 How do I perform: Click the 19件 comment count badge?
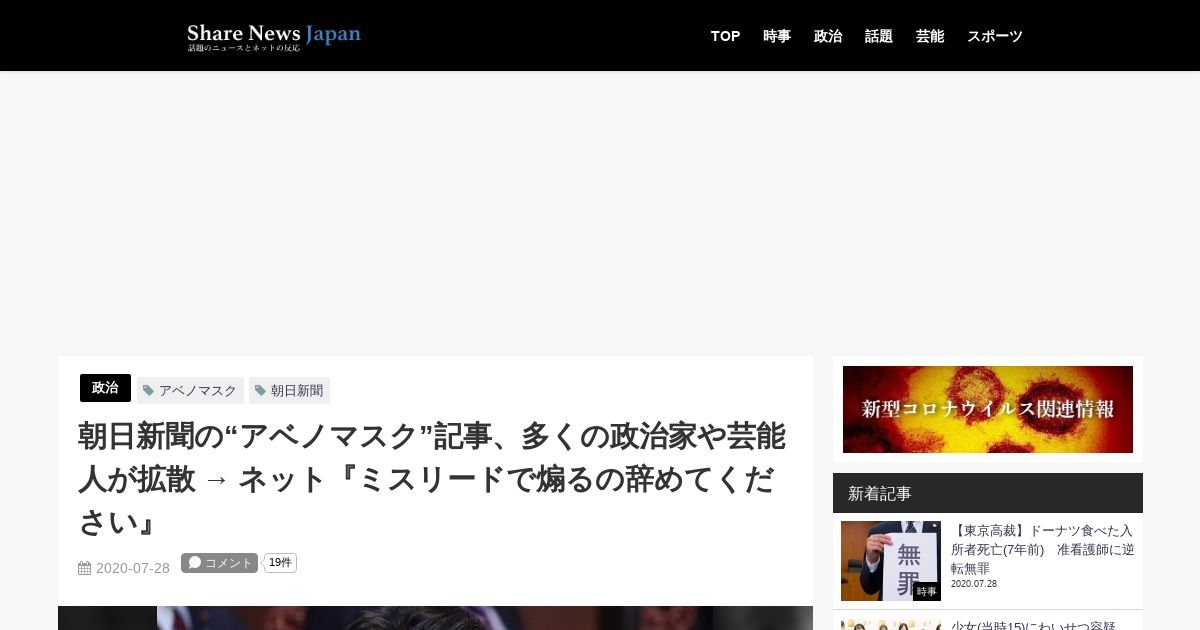pos(280,563)
